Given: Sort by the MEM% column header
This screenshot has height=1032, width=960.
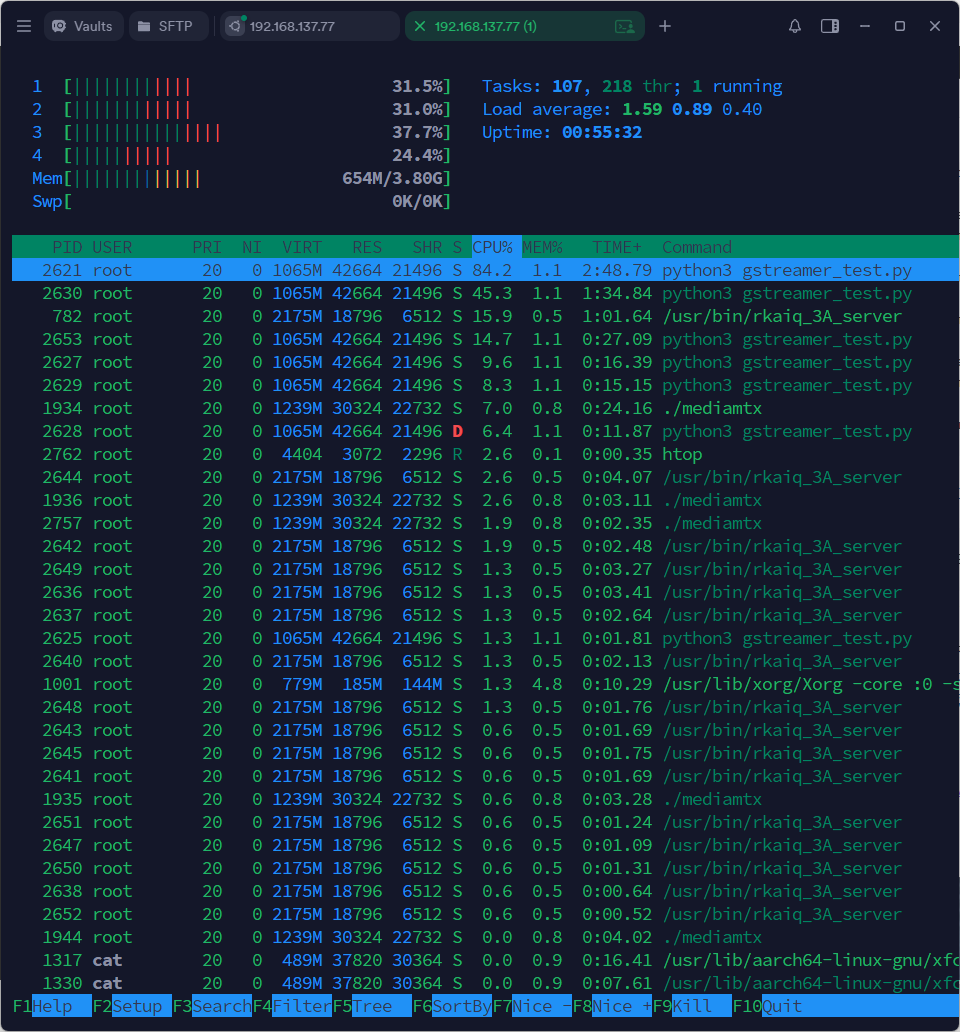Looking at the screenshot, I should coord(543,247).
